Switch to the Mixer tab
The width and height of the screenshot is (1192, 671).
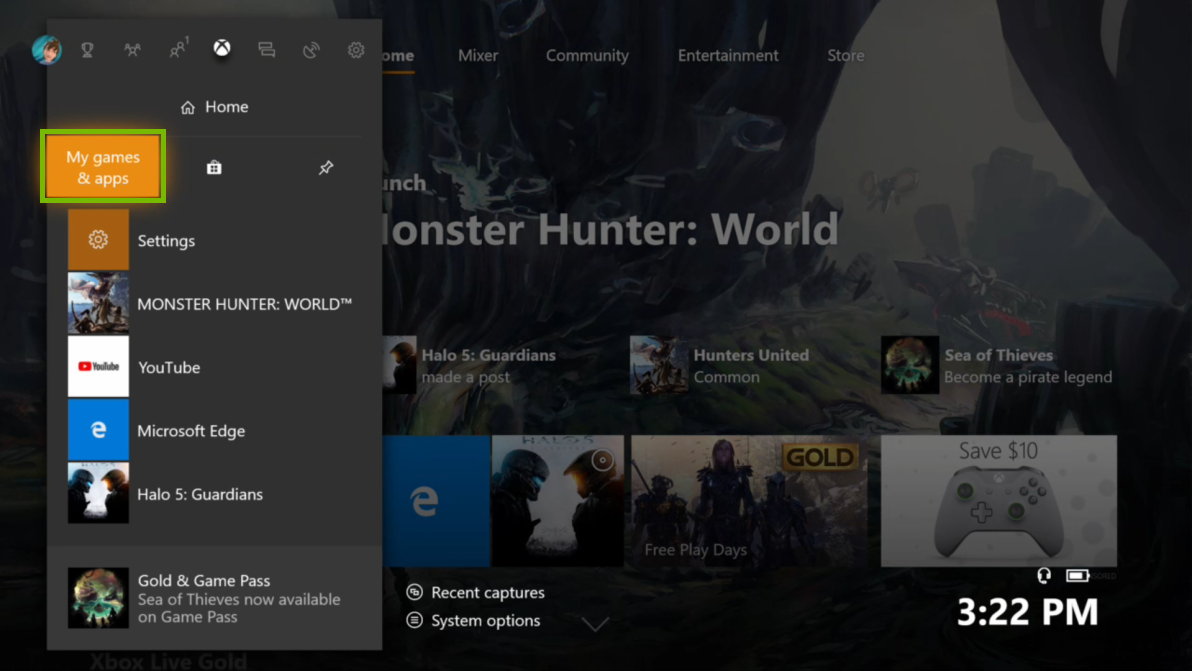point(478,55)
